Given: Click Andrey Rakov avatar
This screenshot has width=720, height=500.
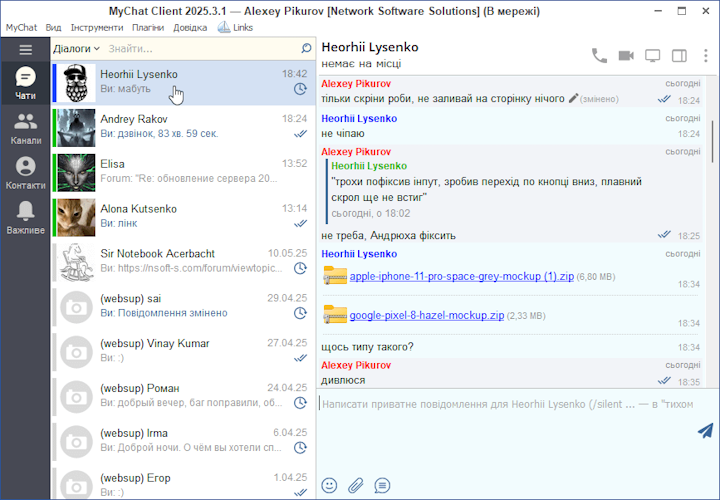Looking at the screenshot, I should coord(76,128).
